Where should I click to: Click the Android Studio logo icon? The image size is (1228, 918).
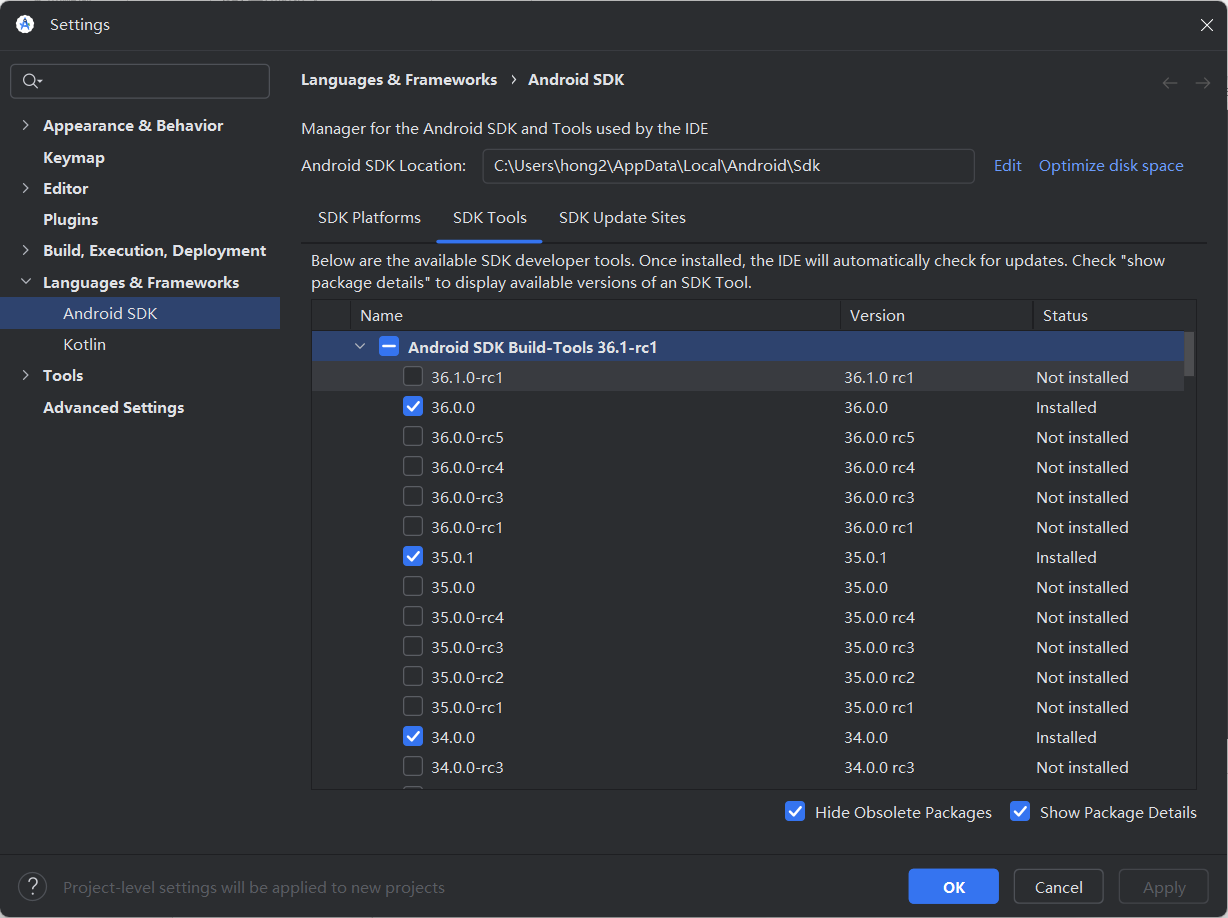coord(25,25)
